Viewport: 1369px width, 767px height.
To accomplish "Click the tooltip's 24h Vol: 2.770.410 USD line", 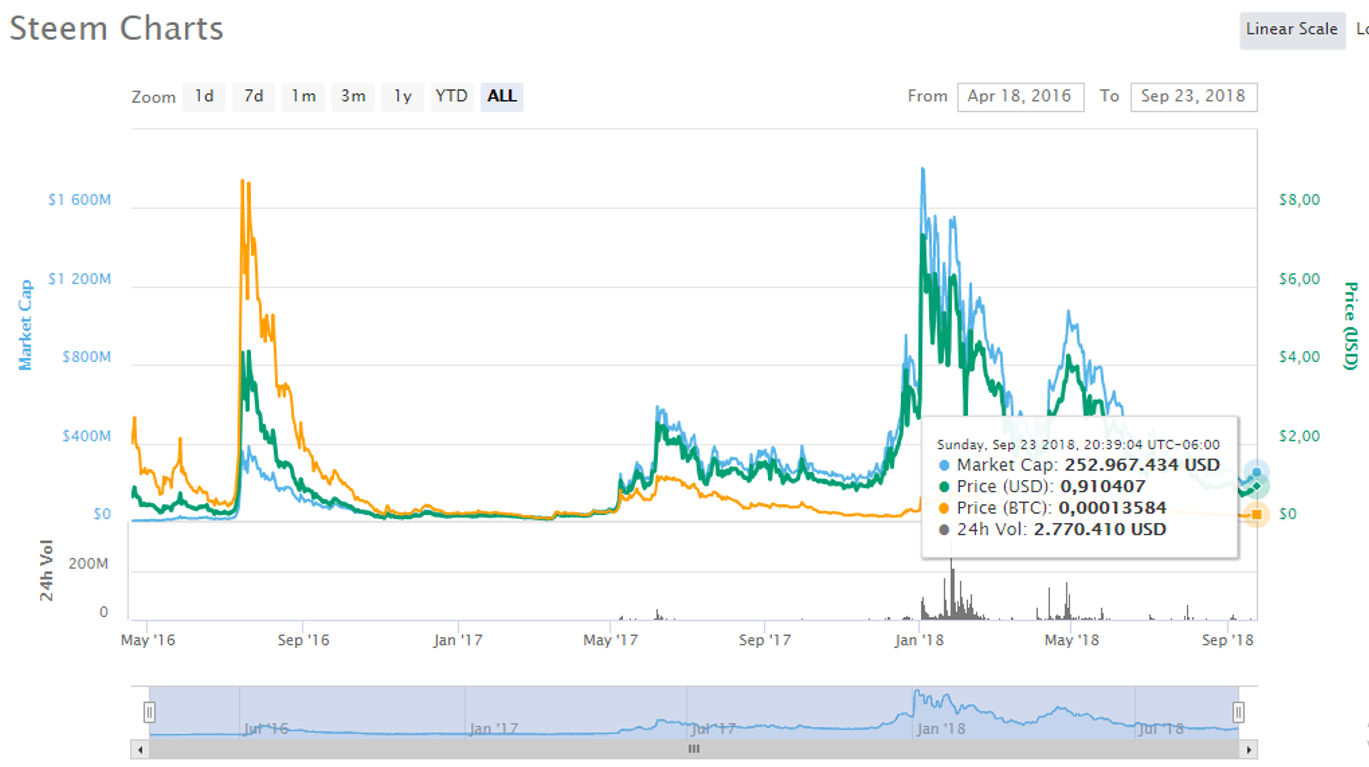I will (x=1052, y=530).
